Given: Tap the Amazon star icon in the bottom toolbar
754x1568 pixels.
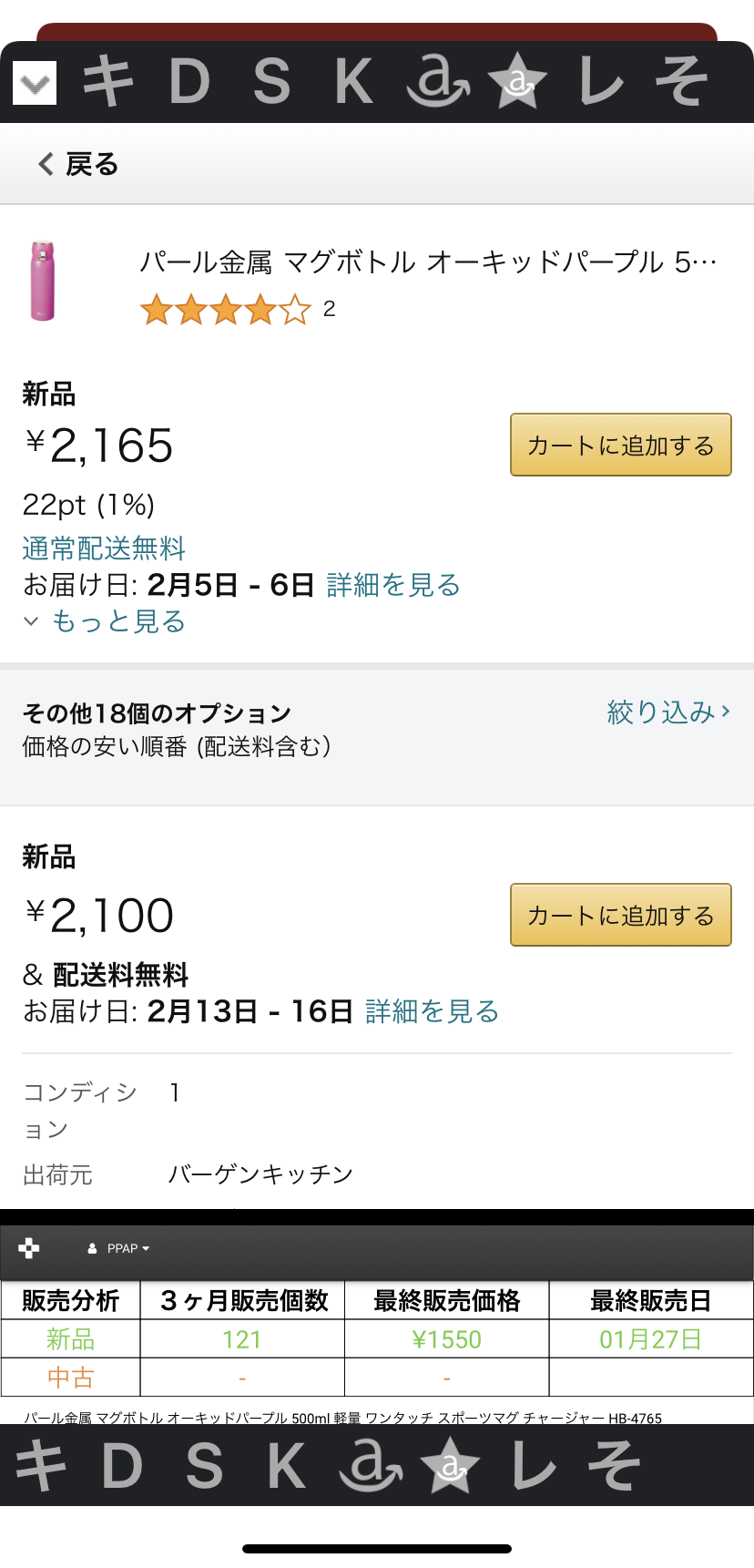Looking at the screenshot, I should click(449, 1465).
